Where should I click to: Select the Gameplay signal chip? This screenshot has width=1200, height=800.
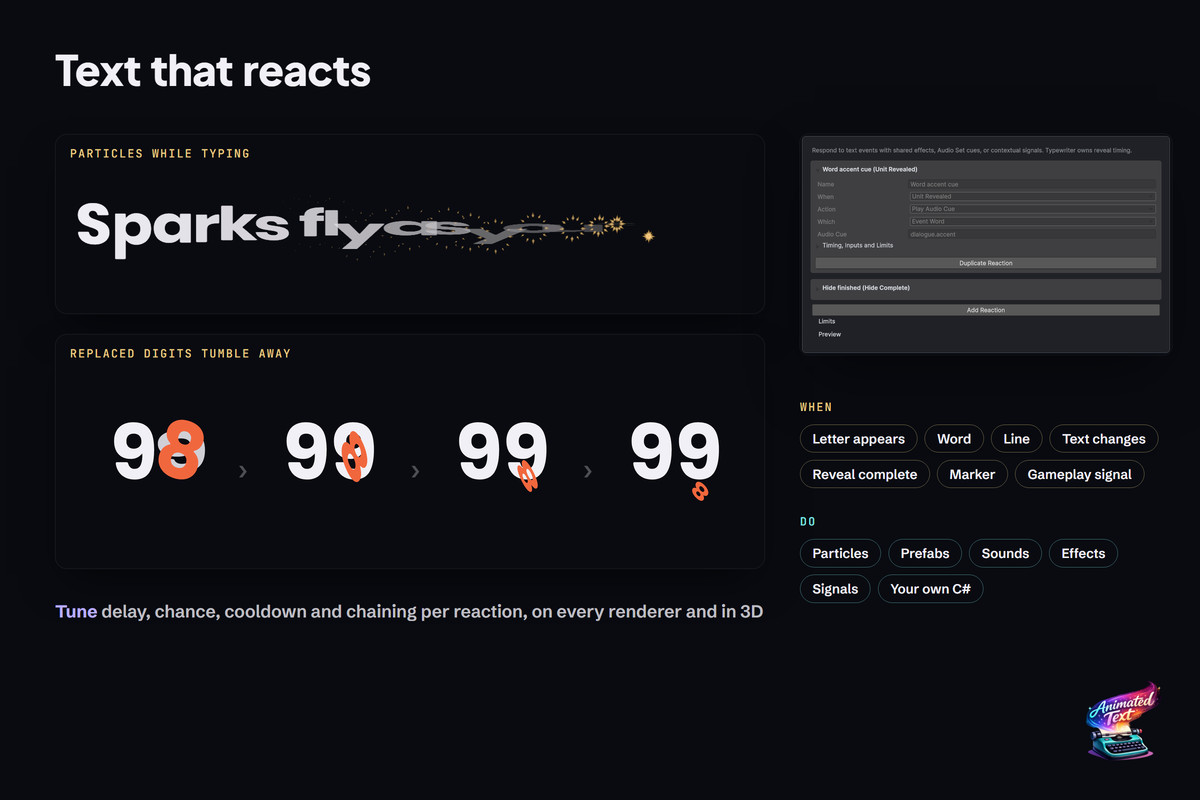pos(1079,474)
